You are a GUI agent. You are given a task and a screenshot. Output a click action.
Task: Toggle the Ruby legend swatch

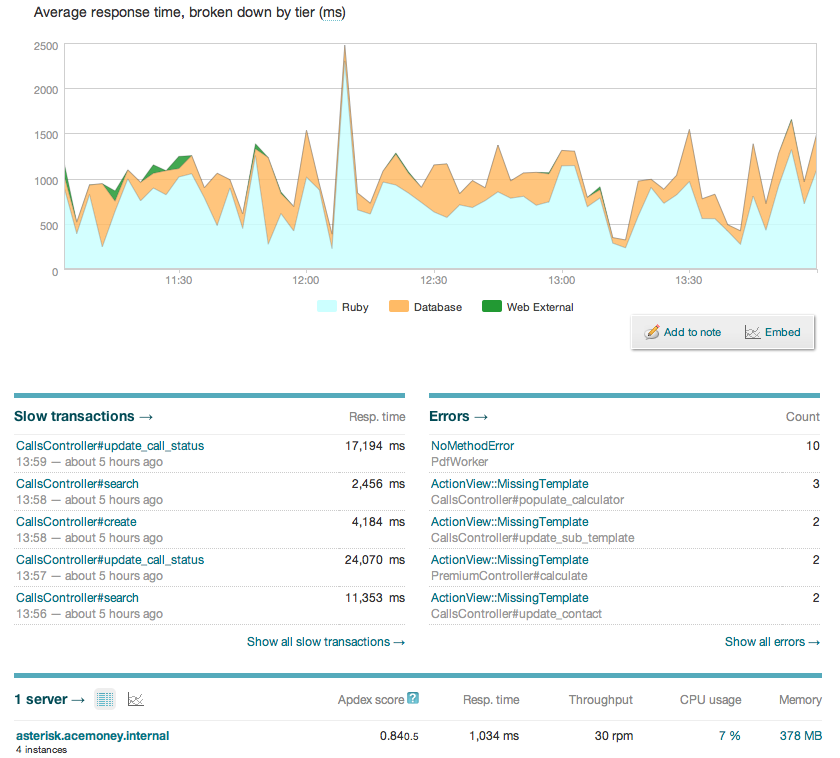point(327,307)
